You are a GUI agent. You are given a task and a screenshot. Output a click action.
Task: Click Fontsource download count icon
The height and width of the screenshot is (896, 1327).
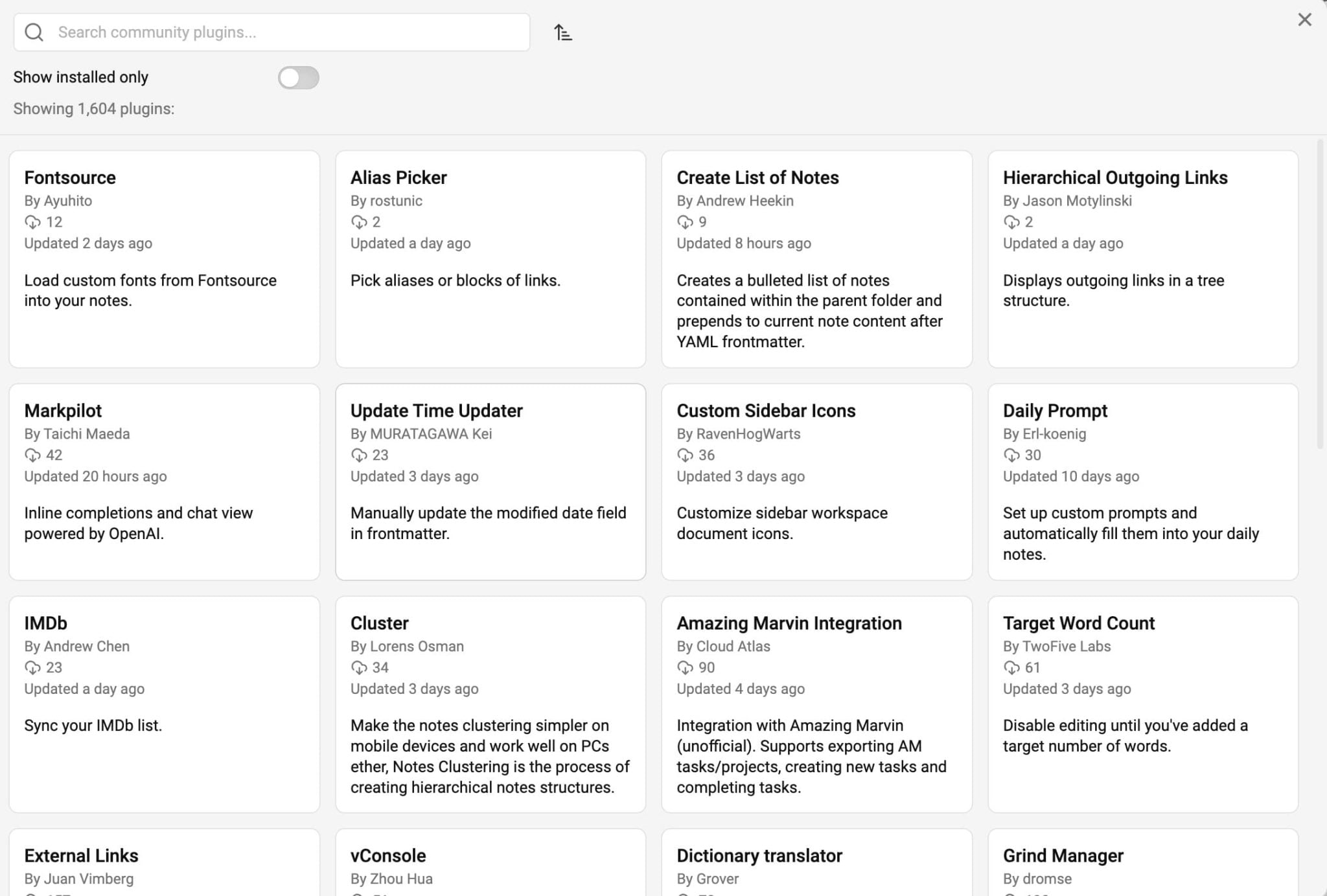coord(32,222)
